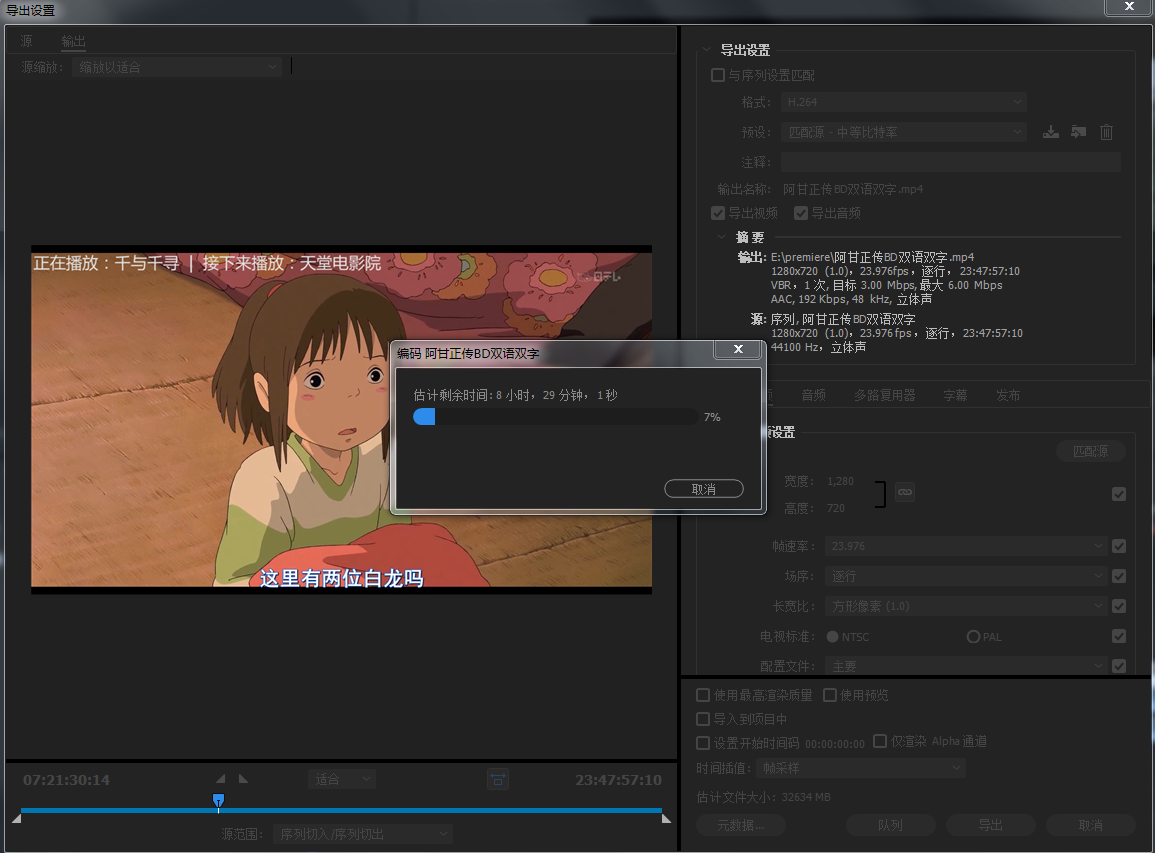This screenshot has width=1155, height=853.
Task: Toggle the TV standard match source checkbox
Action: point(1119,636)
